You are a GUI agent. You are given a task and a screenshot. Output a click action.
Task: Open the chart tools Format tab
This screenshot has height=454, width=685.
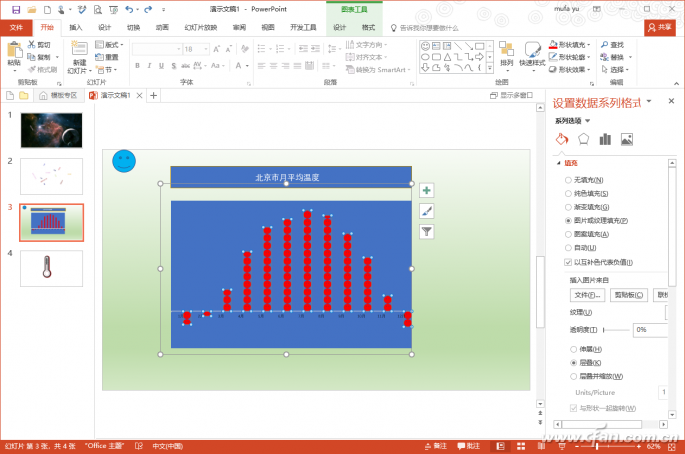tap(368, 28)
